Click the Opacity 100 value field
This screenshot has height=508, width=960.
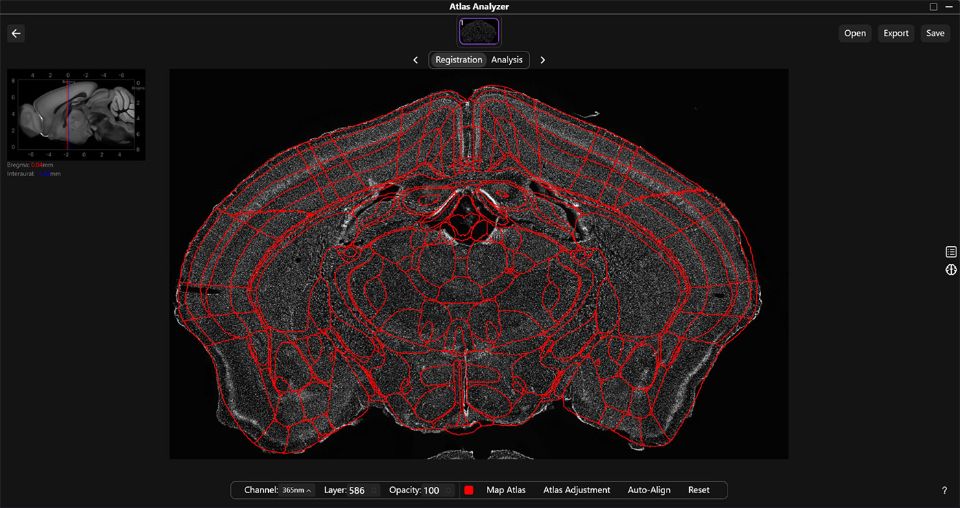pyautogui.click(x=434, y=491)
